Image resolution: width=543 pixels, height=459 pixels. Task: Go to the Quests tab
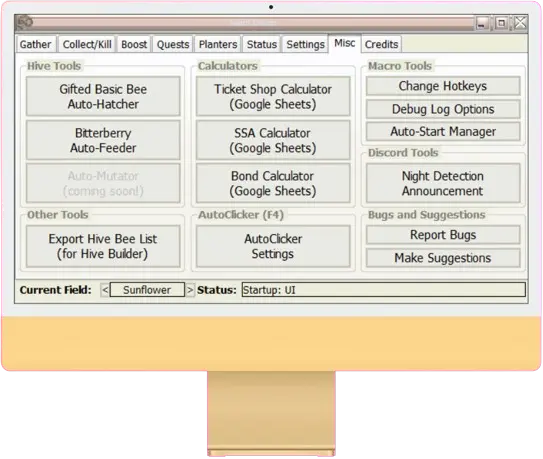173,44
